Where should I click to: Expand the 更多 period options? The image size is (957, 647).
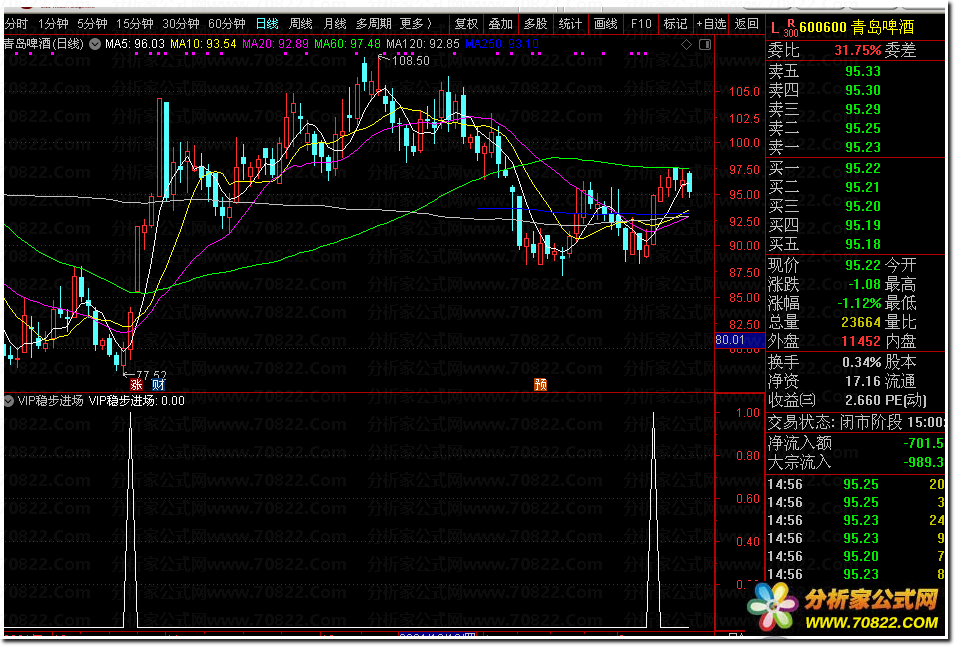[x=416, y=24]
